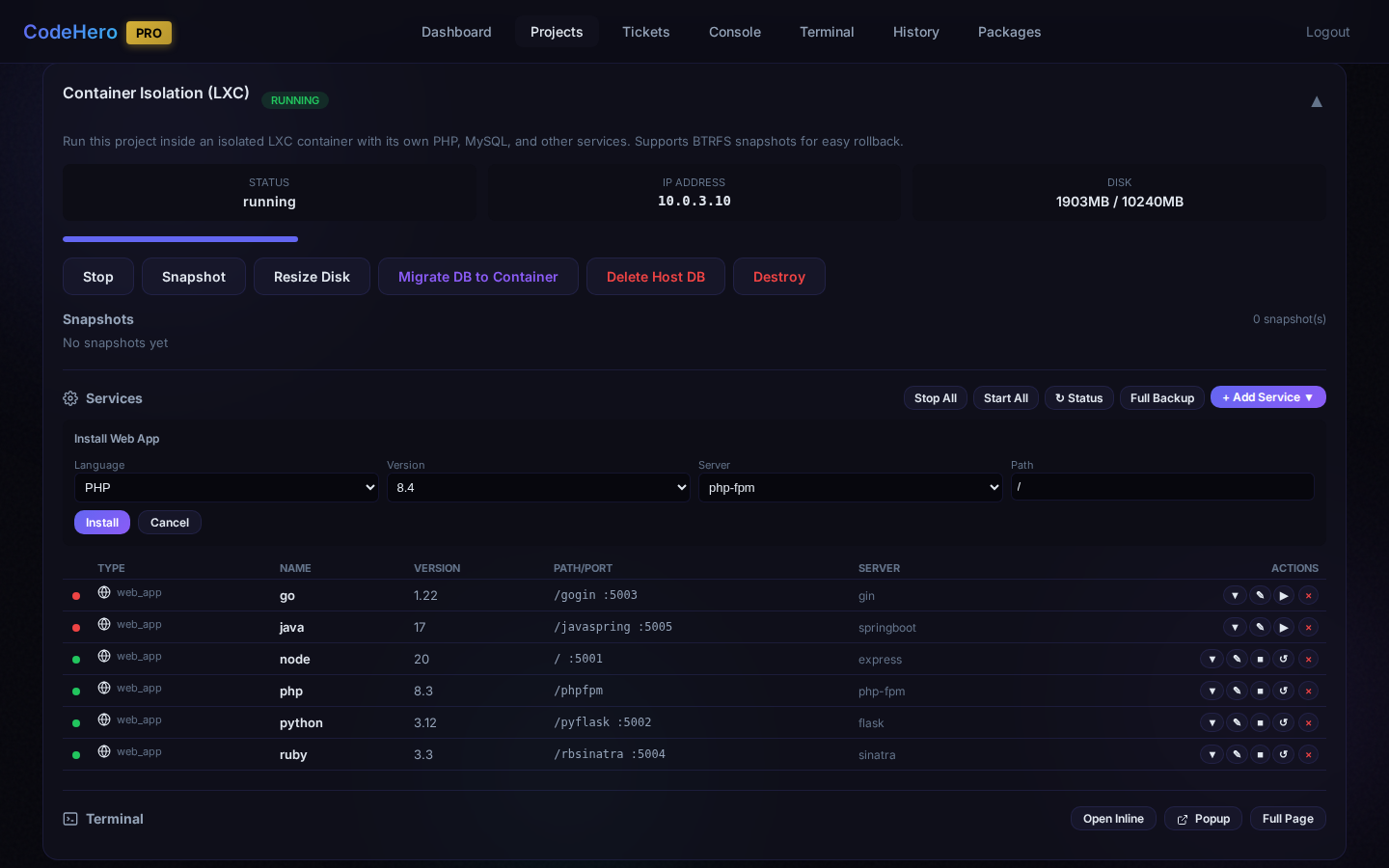This screenshot has width=1389, height=868.
Task: Open the Add Service dropdown
Action: 1267,397
